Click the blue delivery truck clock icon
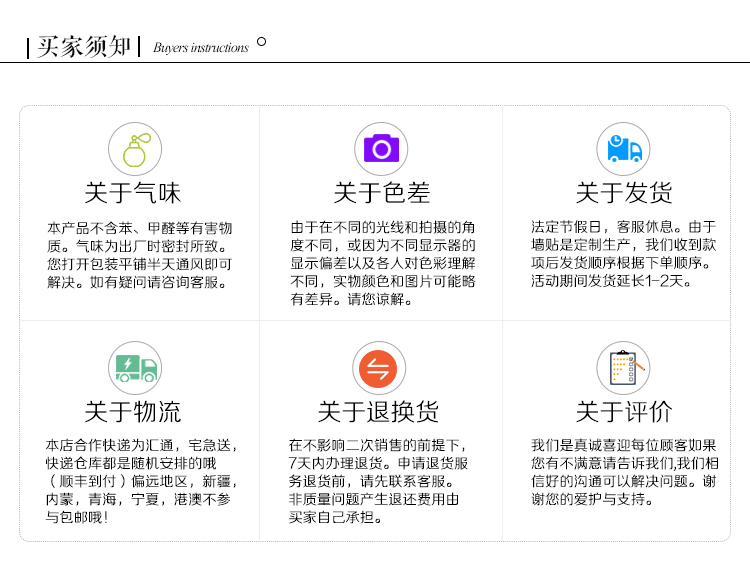The height and width of the screenshot is (574, 750). [623, 149]
